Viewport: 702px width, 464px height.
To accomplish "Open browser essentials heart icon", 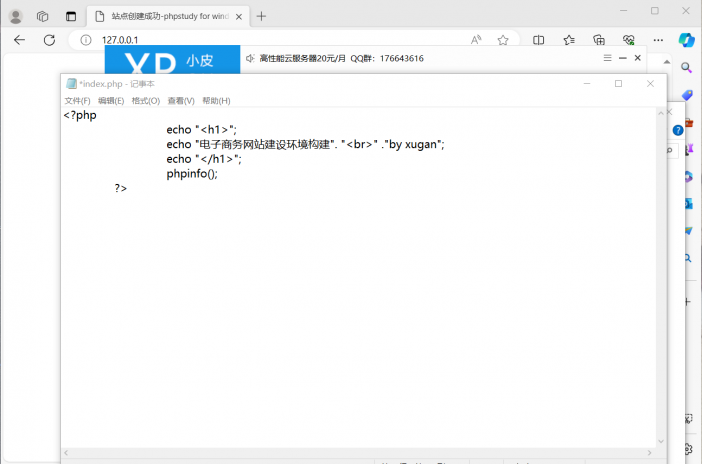I will pyautogui.click(x=629, y=40).
